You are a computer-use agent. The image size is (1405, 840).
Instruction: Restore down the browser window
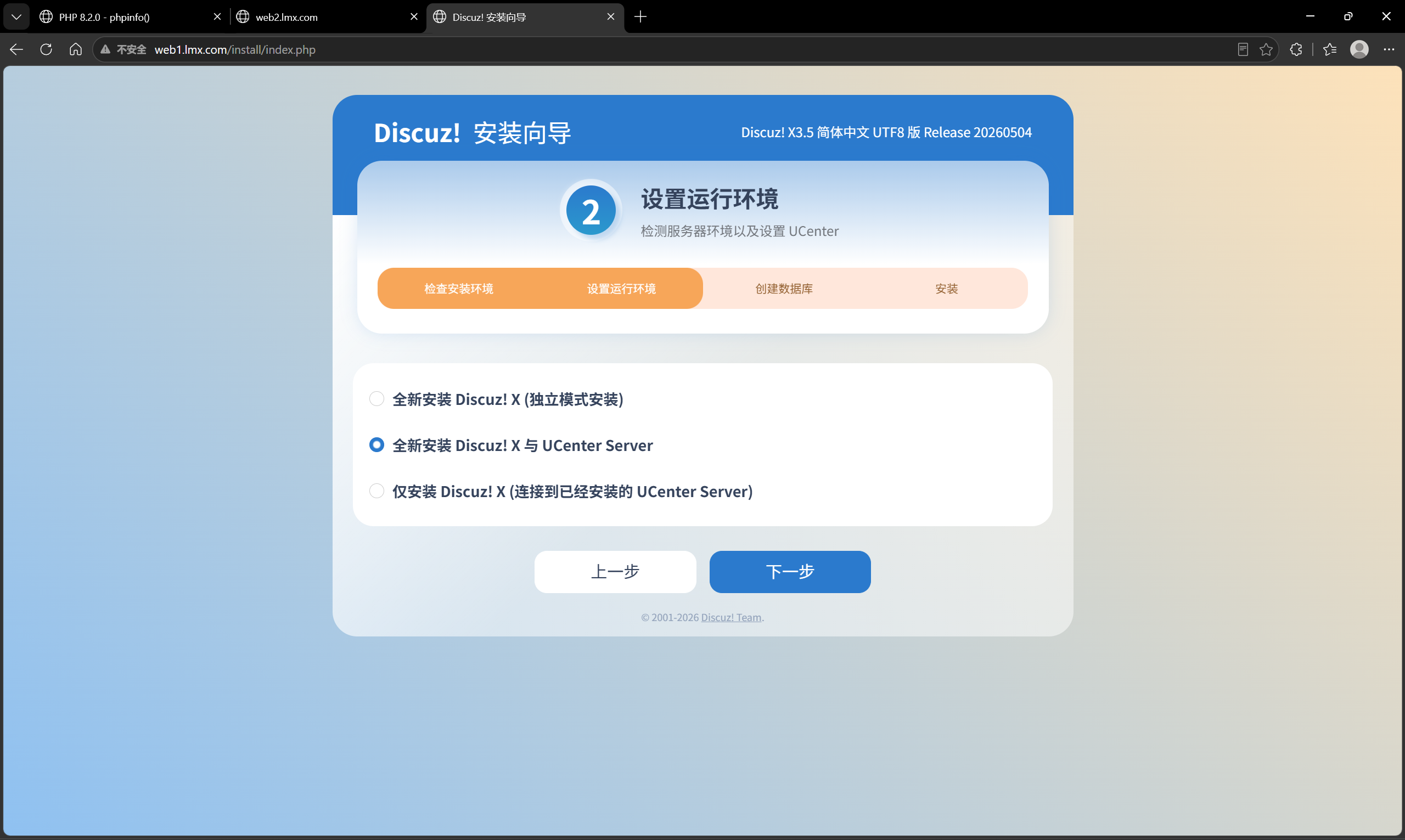pos(1348,16)
